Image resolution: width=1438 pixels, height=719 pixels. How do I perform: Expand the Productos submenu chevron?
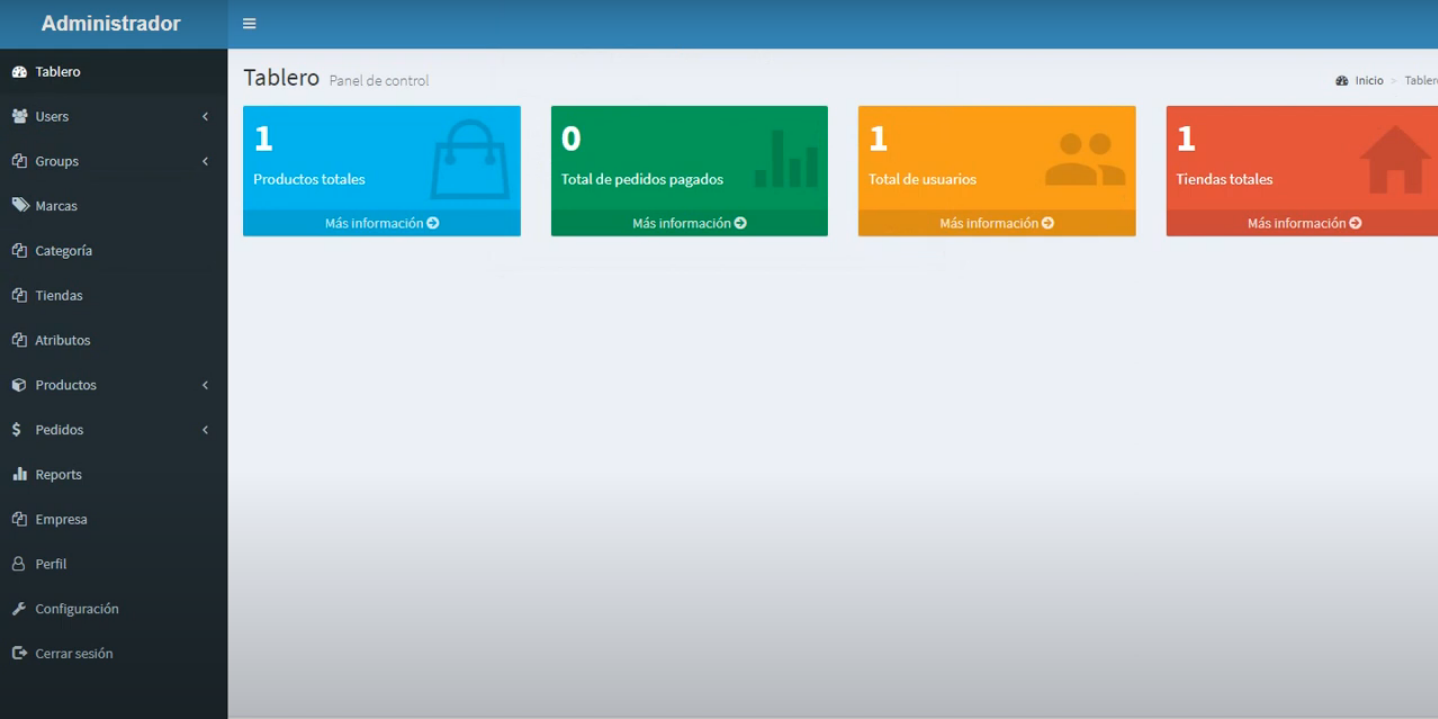[205, 385]
